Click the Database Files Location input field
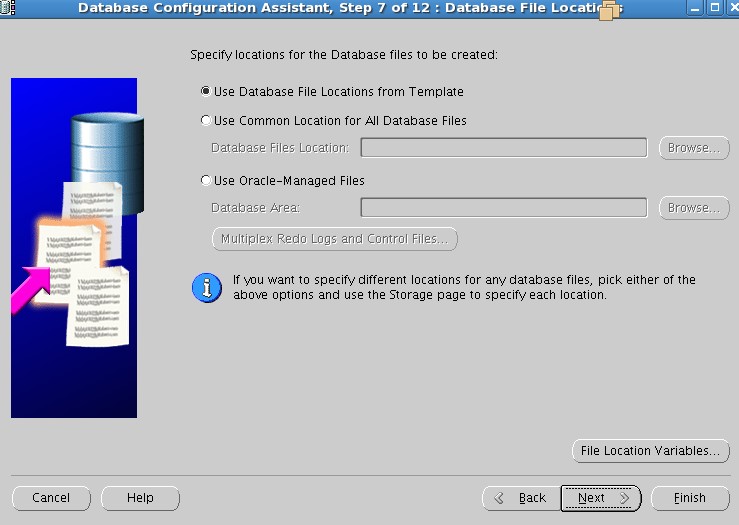 504,148
